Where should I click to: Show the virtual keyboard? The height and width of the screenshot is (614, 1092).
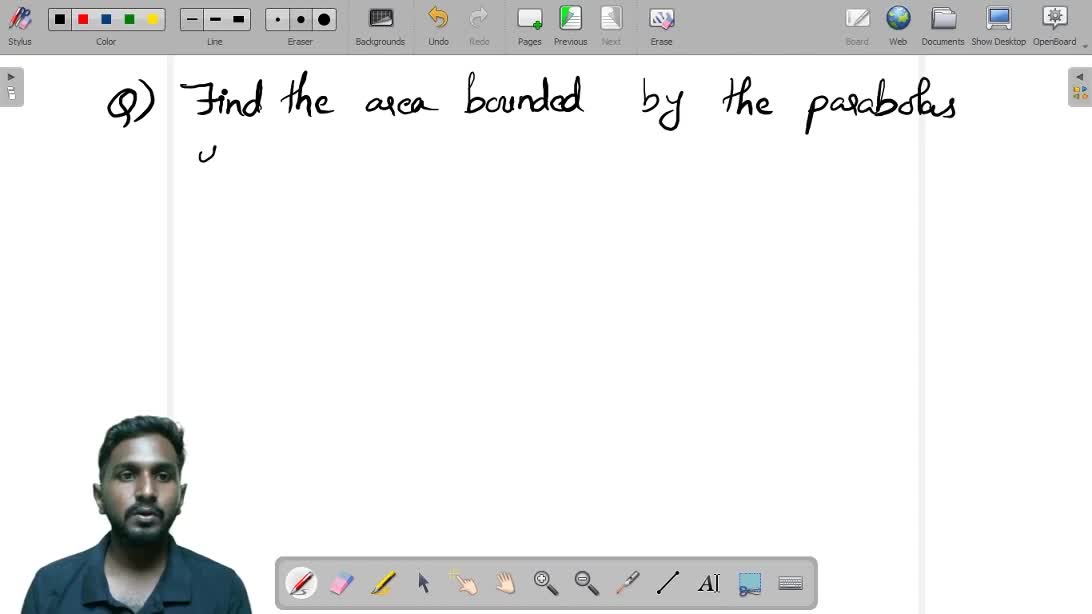tap(790, 583)
